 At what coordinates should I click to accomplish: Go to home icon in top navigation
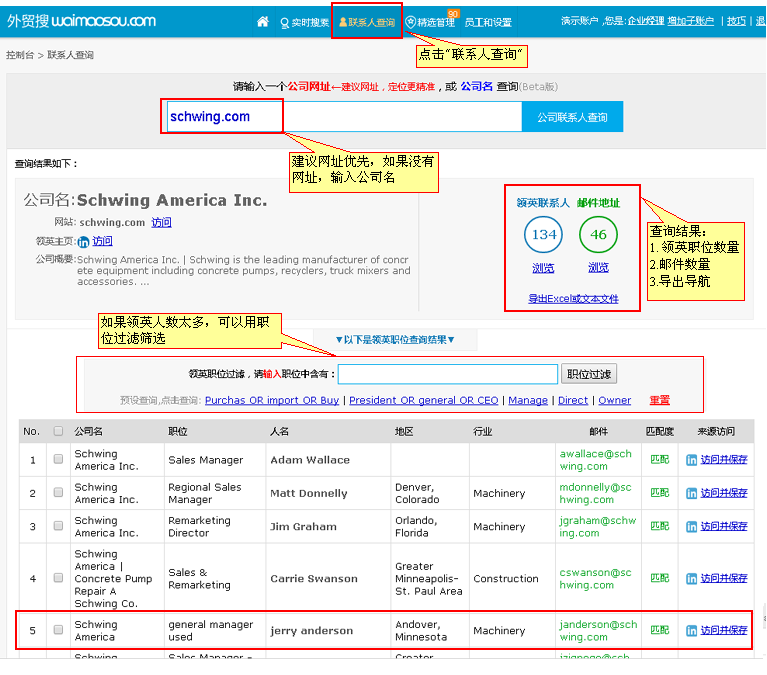click(x=263, y=22)
